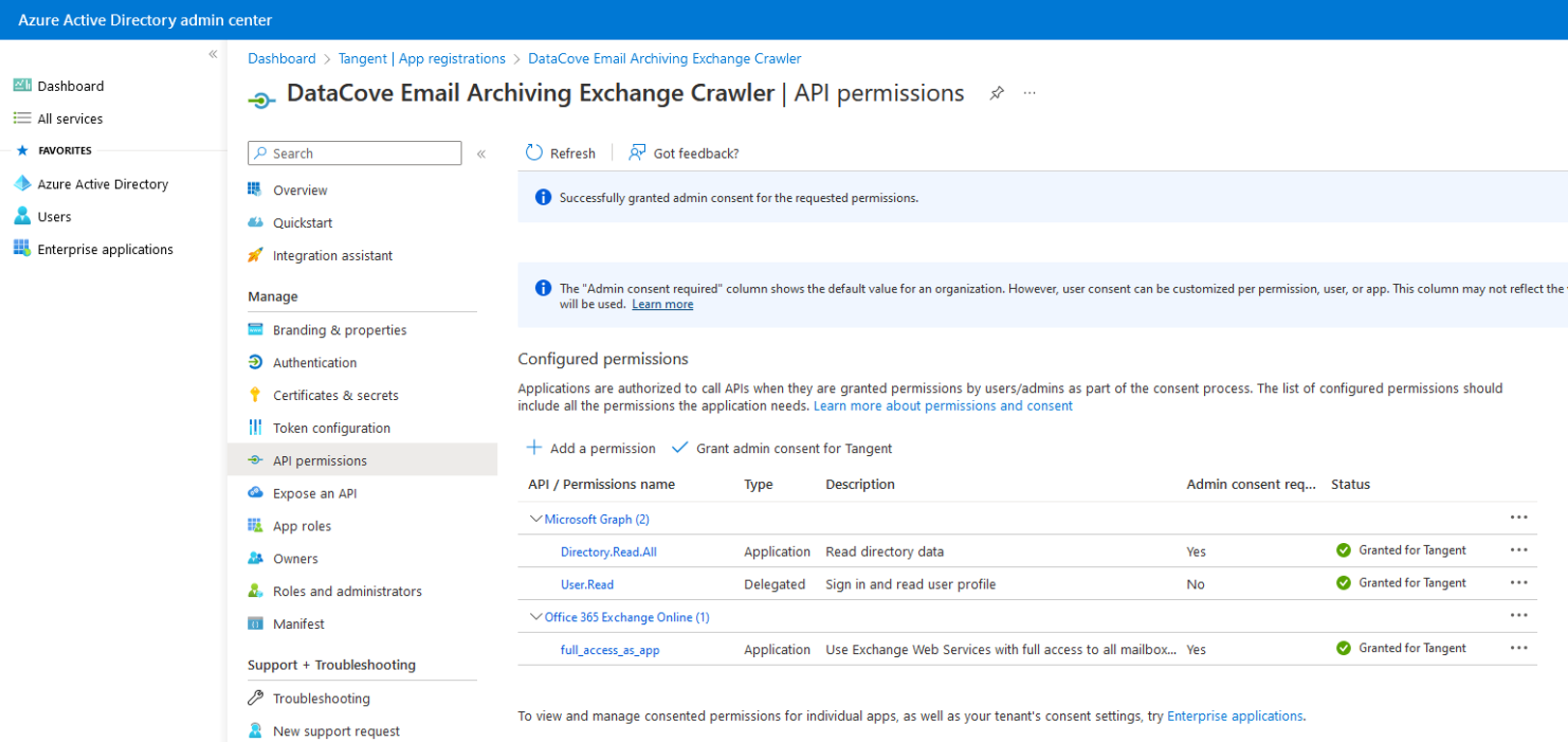Screen dimensions: 1568x742
Task: Collapse the left portal sidebar
Action: (212, 55)
